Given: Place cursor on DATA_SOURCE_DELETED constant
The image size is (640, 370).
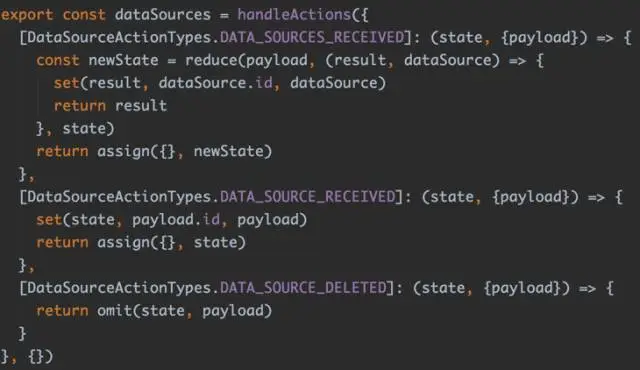Looking at the screenshot, I should 303,288.
